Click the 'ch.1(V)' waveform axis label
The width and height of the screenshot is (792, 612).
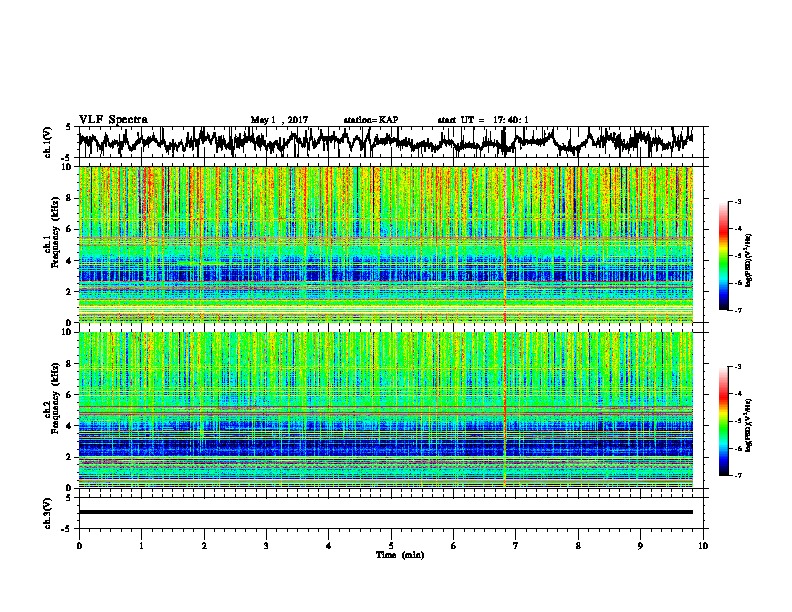[x=47, y=142]
